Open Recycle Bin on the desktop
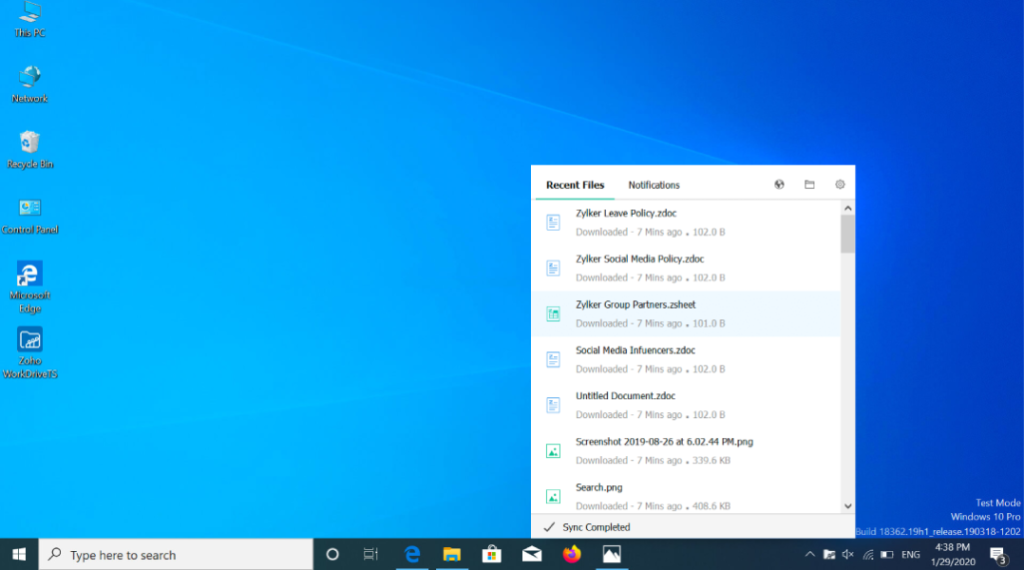Image resolution: width=1024 pixels, height=570 pixels. tap(30, 143)
